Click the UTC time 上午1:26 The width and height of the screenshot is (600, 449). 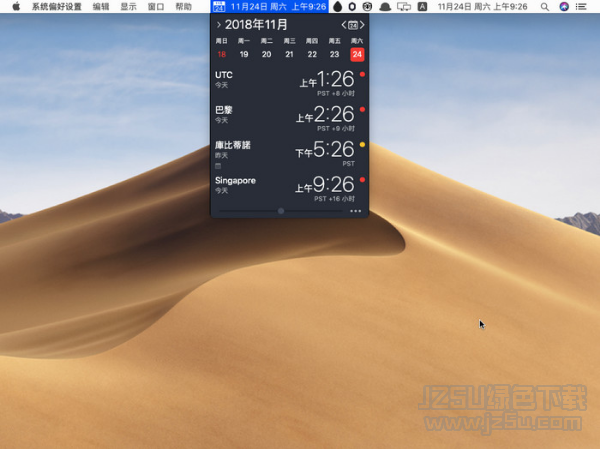click(x=327, y=80)
